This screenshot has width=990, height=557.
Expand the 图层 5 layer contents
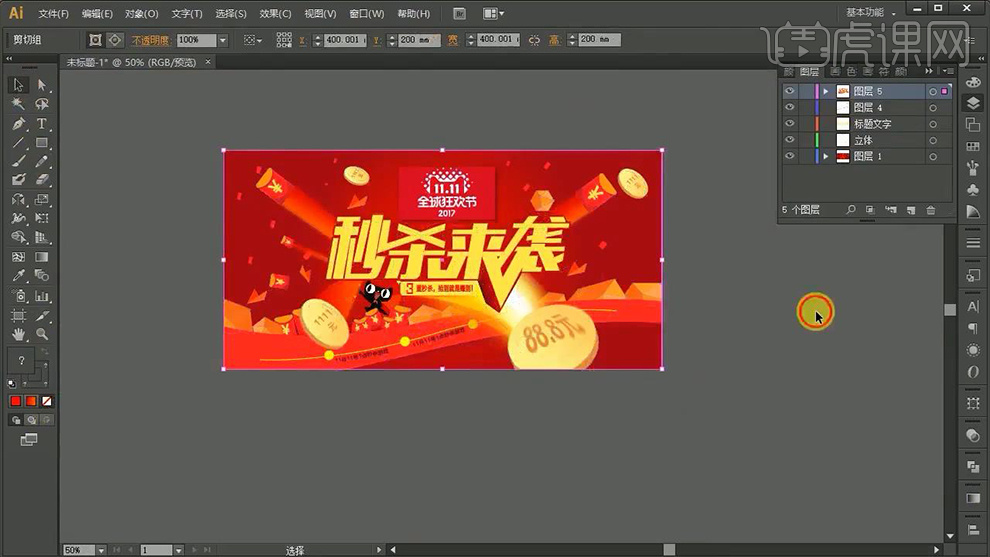click(825, 92)
